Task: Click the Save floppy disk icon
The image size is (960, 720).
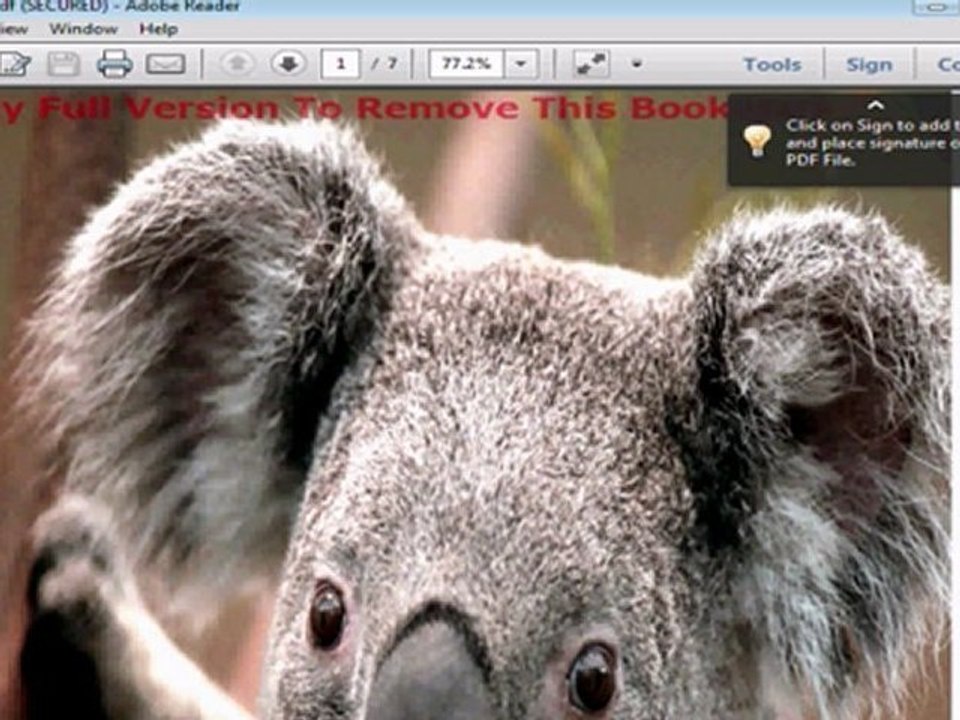Action: [x=64, y=64]
